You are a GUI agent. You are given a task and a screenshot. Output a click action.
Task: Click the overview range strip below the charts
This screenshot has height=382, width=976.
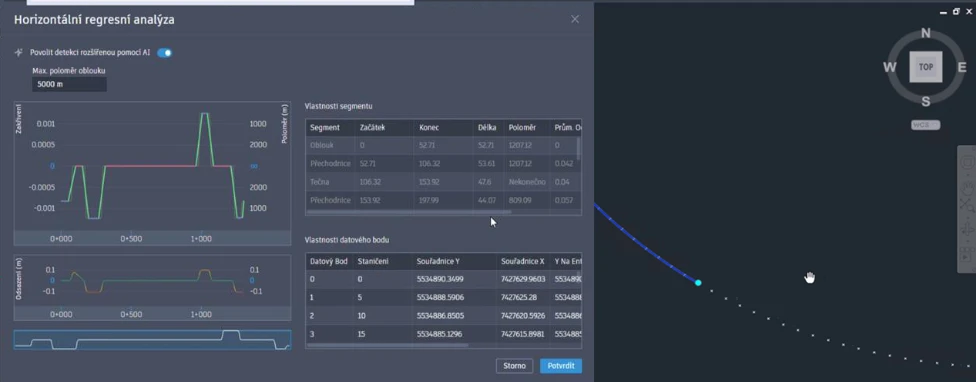click(152, 340)
